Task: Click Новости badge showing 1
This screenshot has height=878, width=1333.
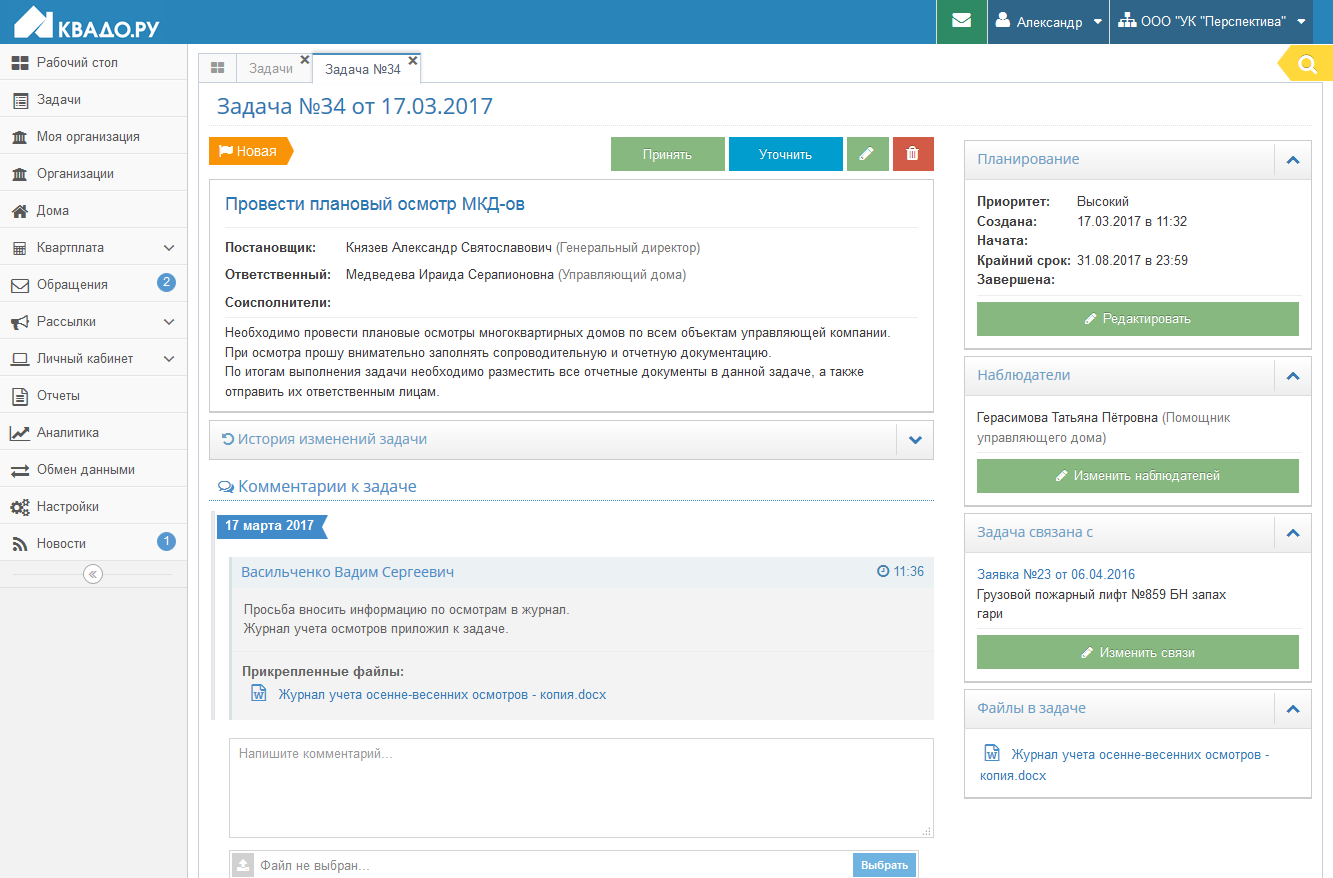Action: 166,542
